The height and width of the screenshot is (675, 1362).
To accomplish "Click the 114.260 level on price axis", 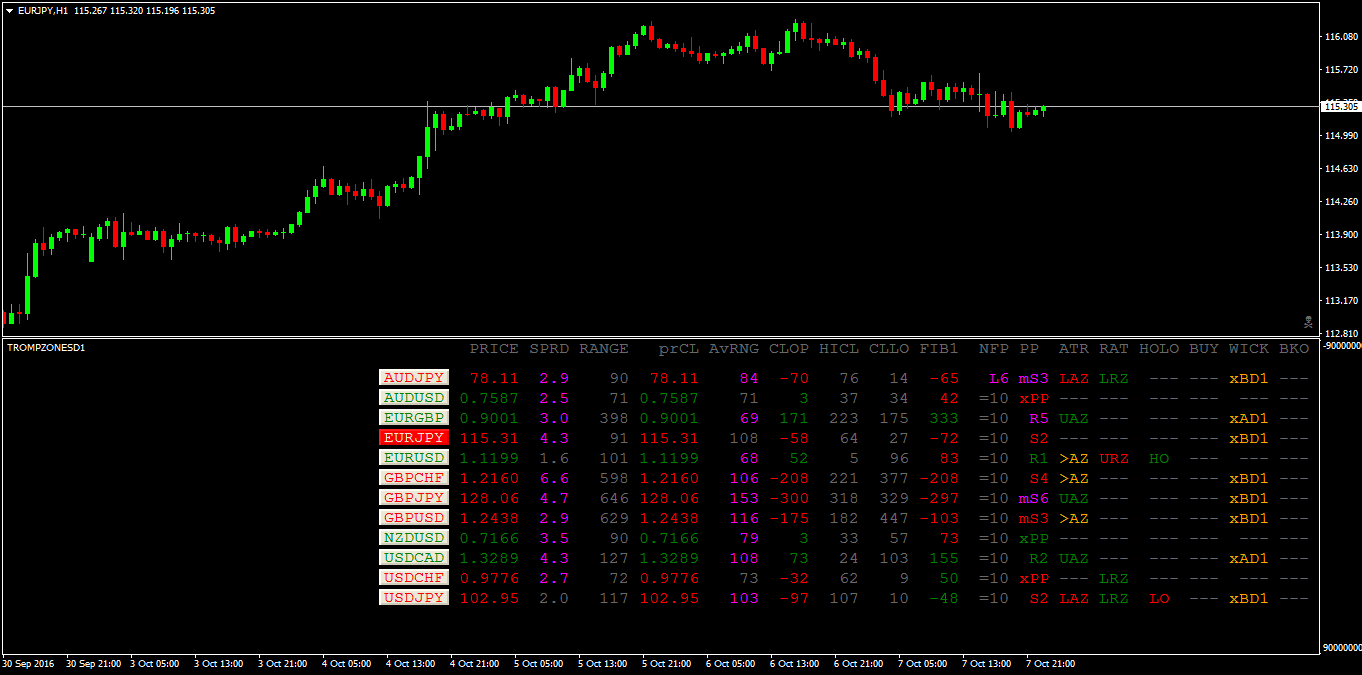I will click(x=1340, y=201).
